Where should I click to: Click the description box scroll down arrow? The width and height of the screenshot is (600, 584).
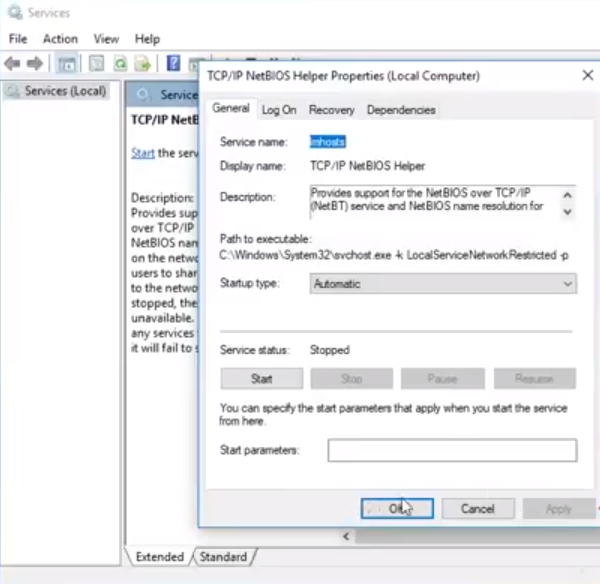point(567,212)
